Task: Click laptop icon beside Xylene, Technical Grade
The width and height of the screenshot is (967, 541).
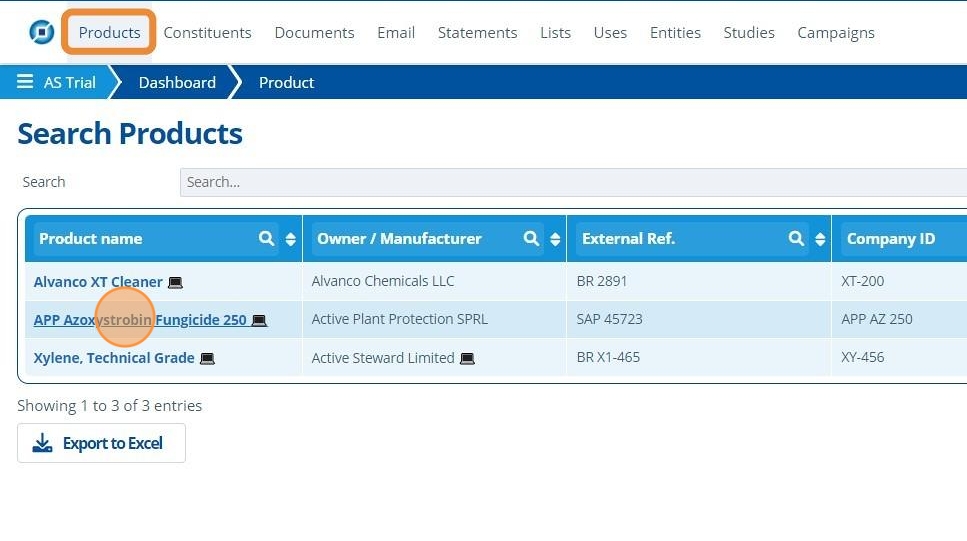Action: pos(208,358)
